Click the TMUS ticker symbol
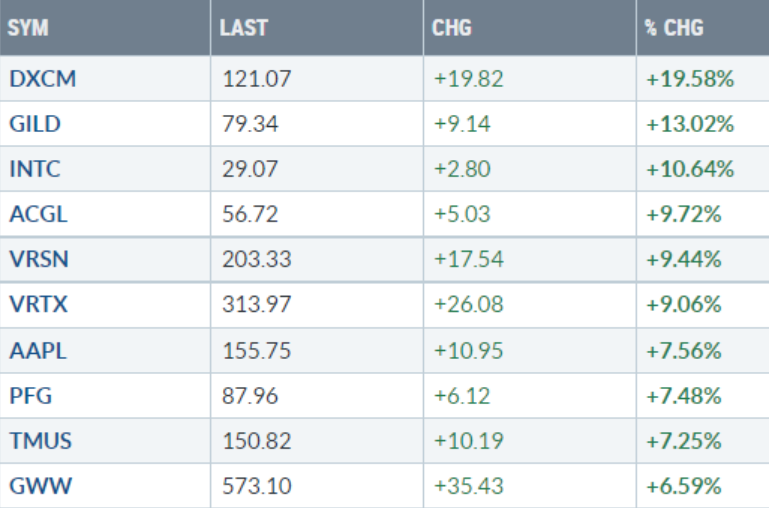This screenshot has height=508, width=770. pos(40,440)
